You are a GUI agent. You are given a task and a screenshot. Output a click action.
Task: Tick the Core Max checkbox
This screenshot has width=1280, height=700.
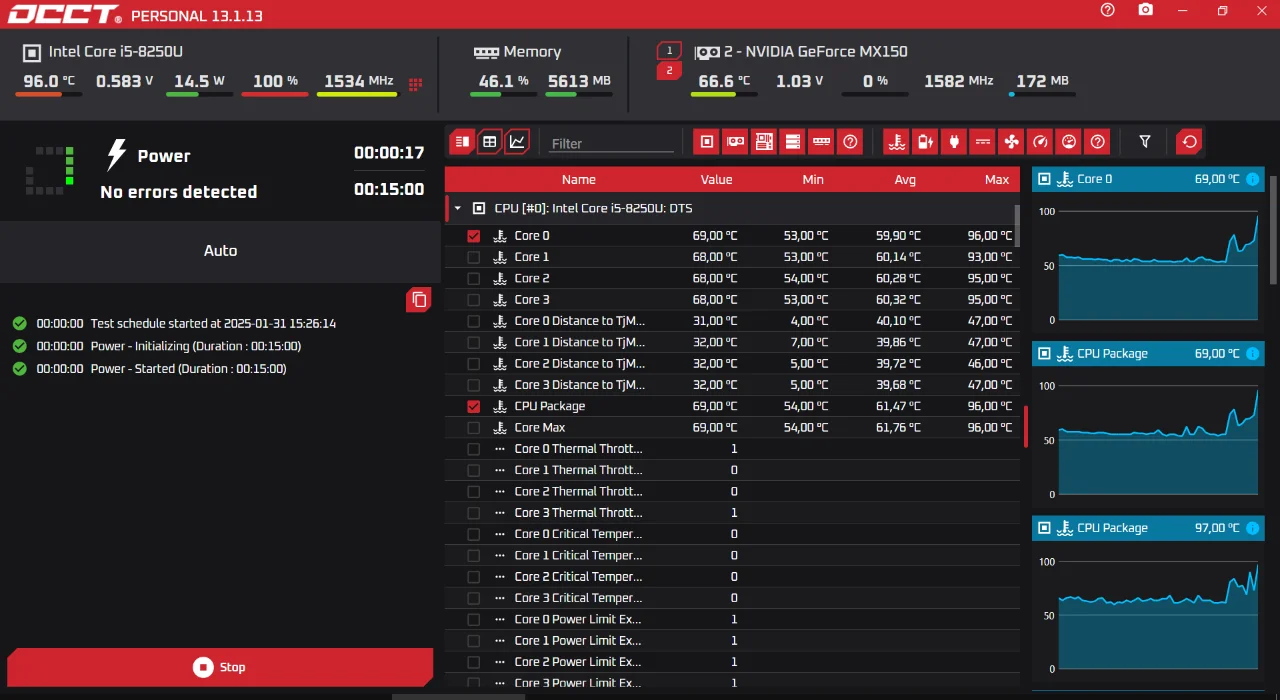(474, 428)
